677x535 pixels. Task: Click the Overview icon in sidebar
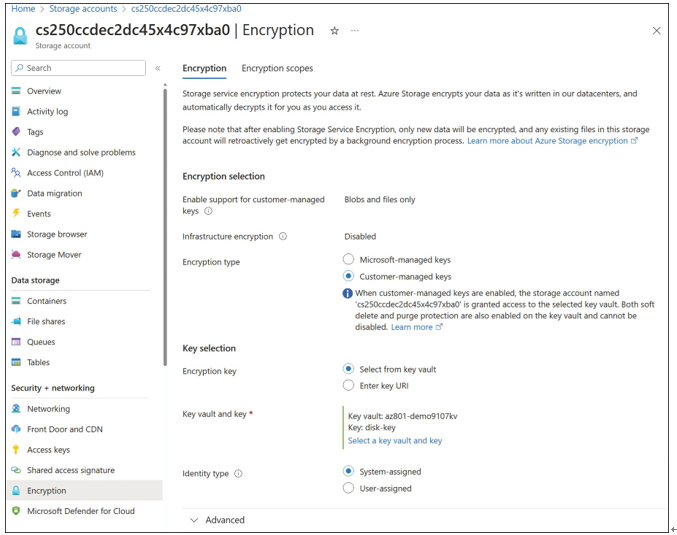click(x=16, y=91)
